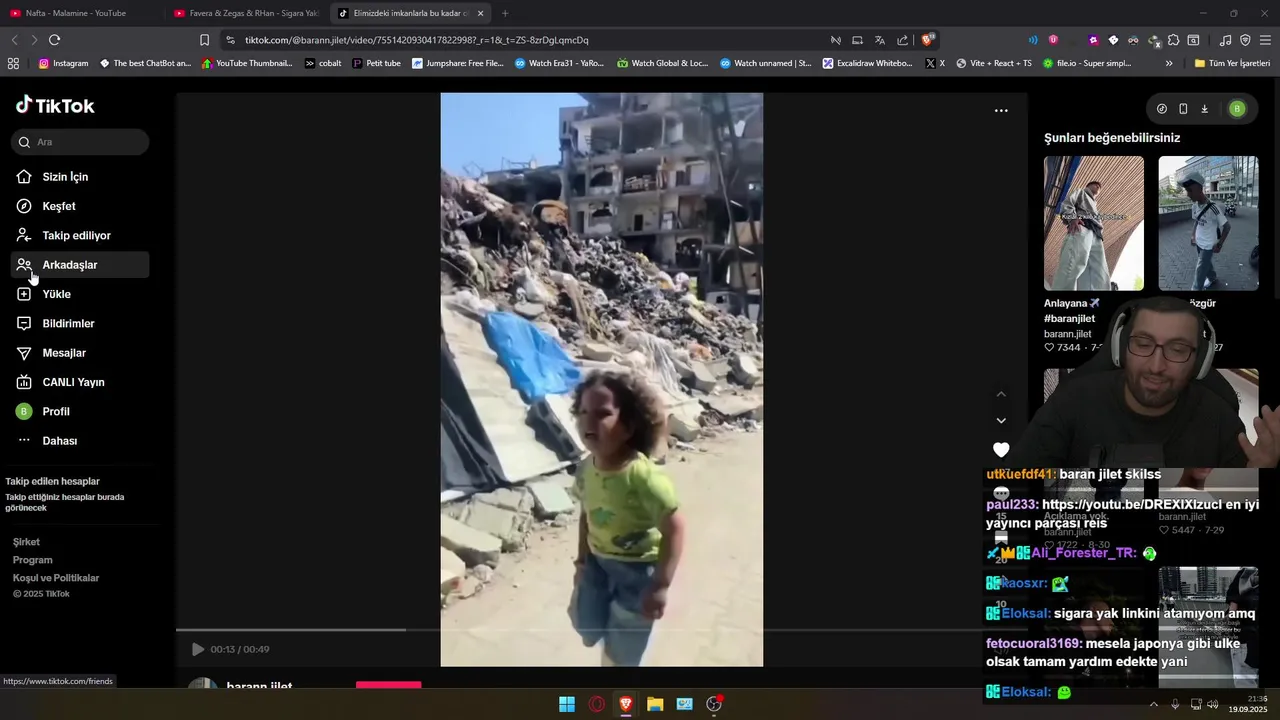Viewport: 1280px width, 720px height.
Task: Click the Brave Shields lion icon
Action: (928, 40)
